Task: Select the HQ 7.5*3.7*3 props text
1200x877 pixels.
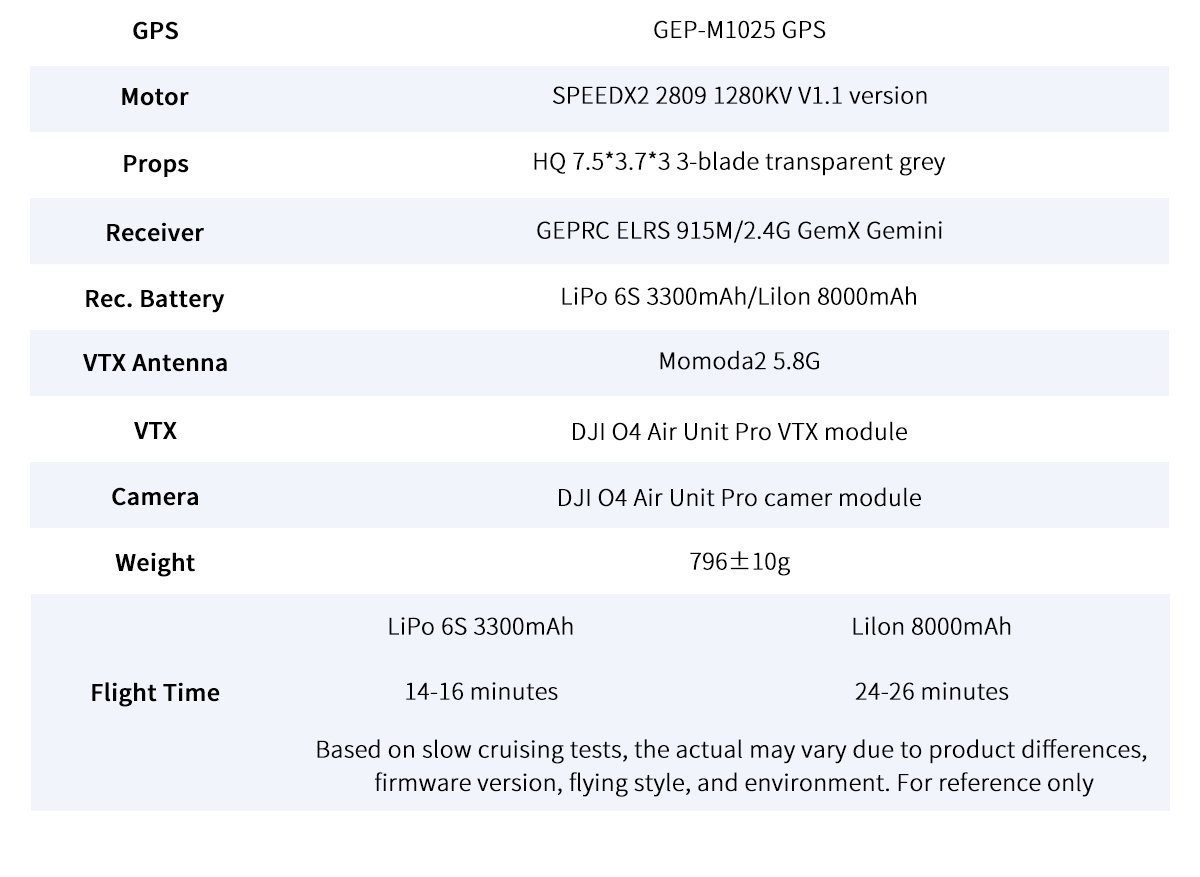Action: [x=739, y=162]
